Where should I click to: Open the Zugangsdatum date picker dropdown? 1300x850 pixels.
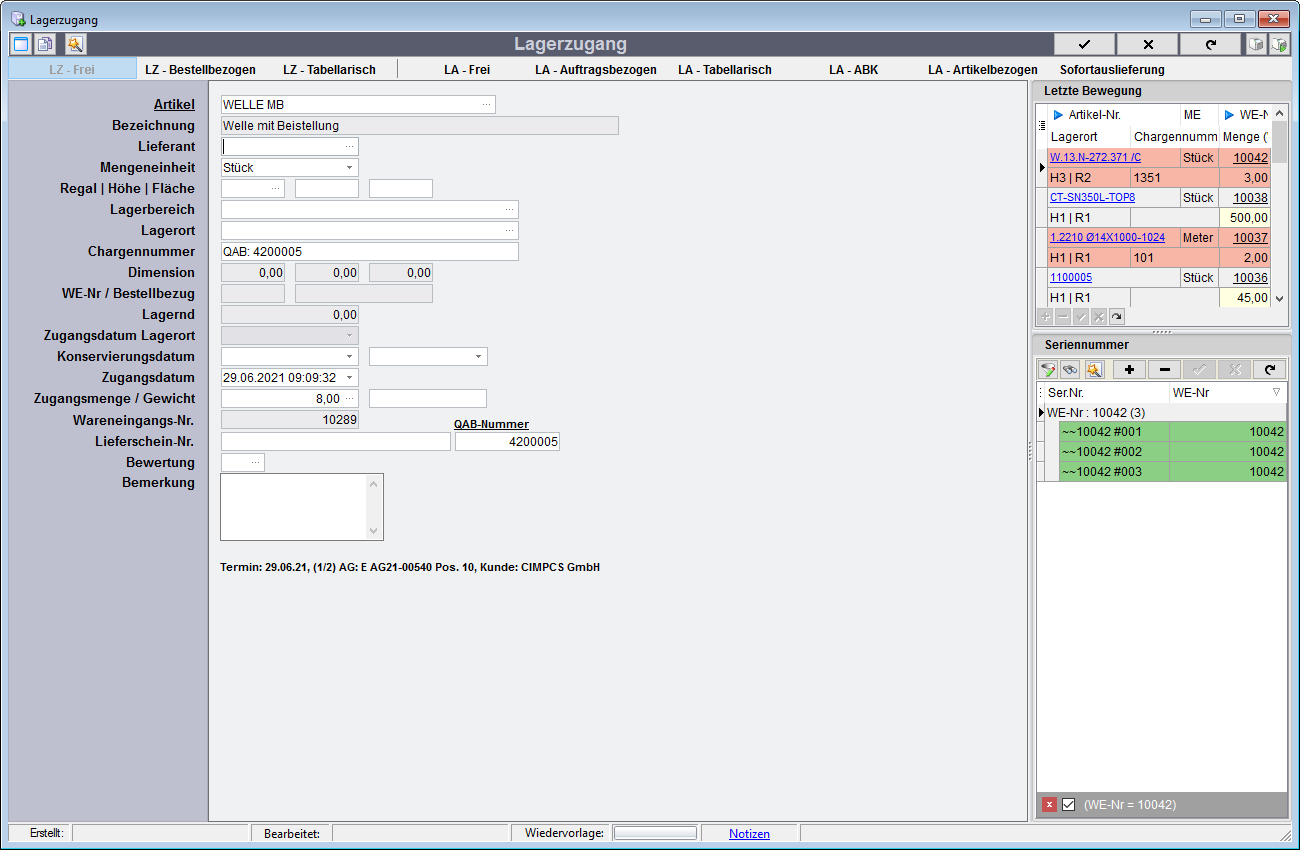350,378
